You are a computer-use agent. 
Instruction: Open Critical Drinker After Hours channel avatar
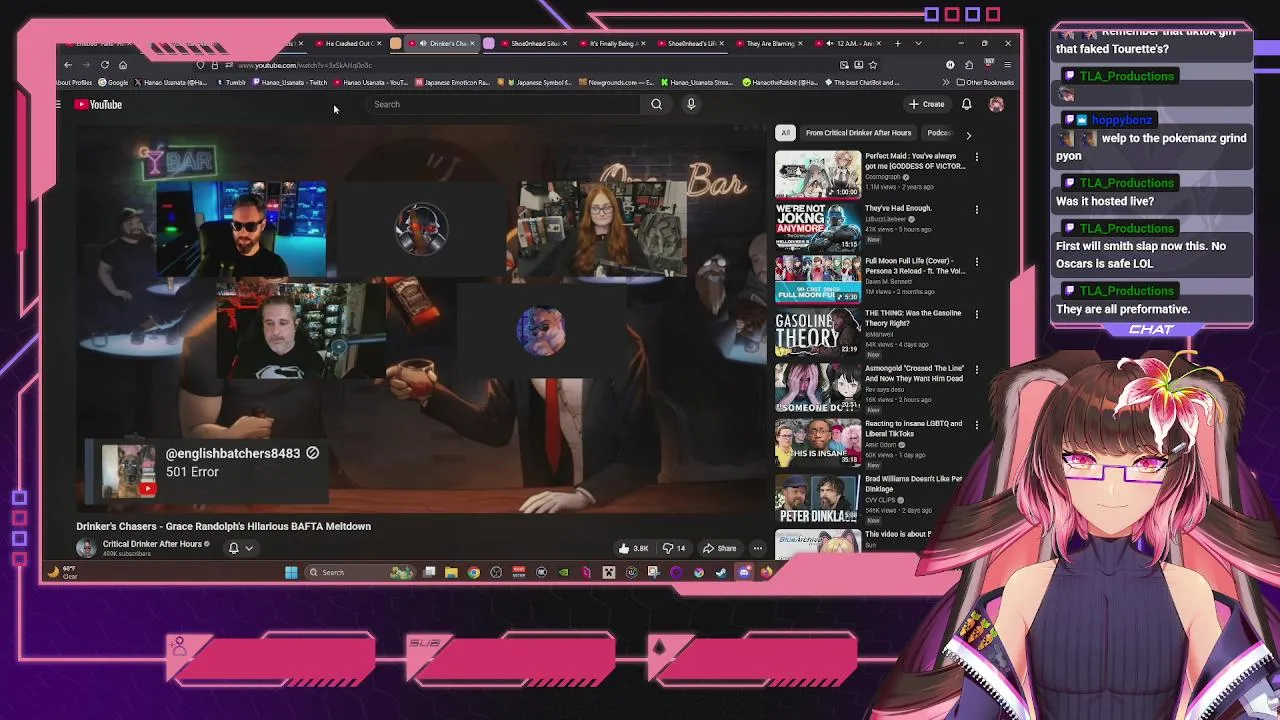click(86, 547)
